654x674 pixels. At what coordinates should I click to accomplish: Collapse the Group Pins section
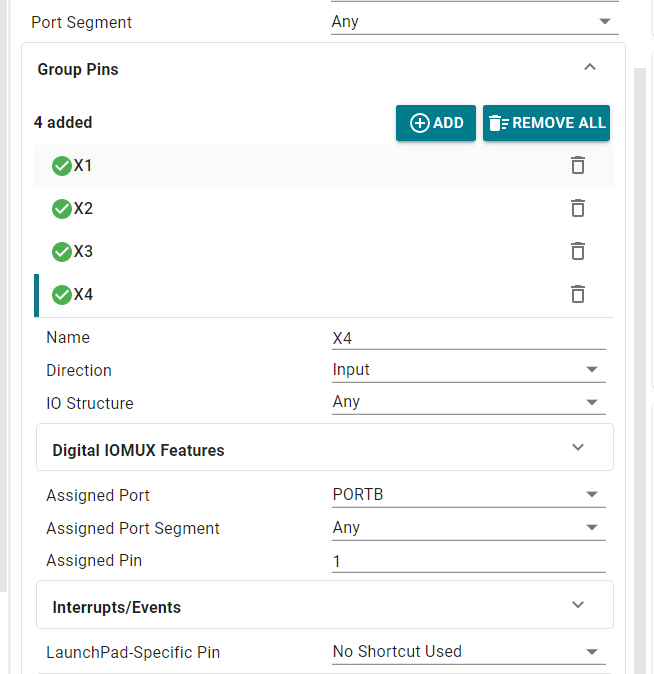(x=590, y=67)
